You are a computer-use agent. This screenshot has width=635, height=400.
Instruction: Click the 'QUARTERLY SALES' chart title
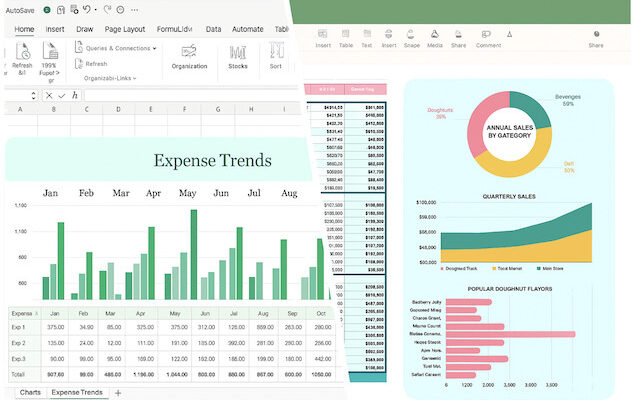(x=509, y=196)
